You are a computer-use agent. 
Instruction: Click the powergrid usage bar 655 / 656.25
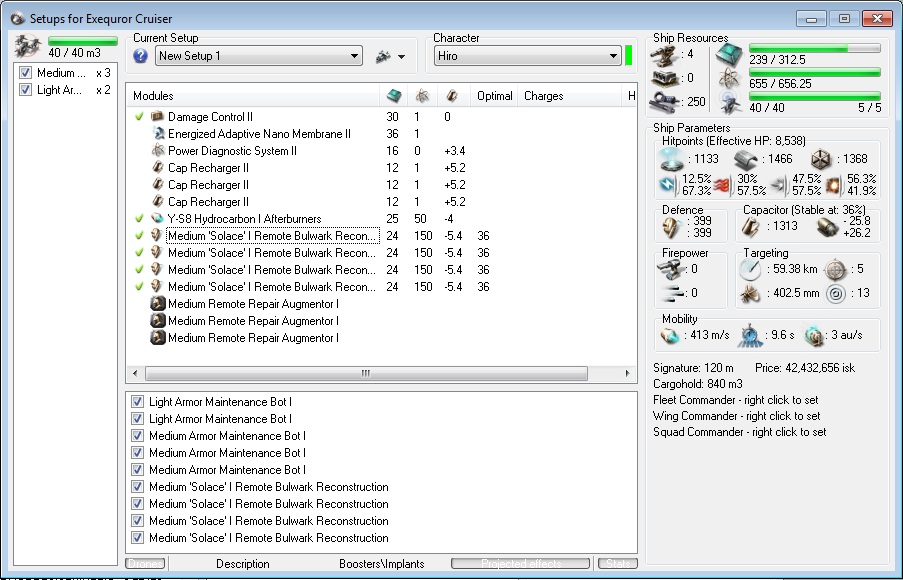click(815, 72)
